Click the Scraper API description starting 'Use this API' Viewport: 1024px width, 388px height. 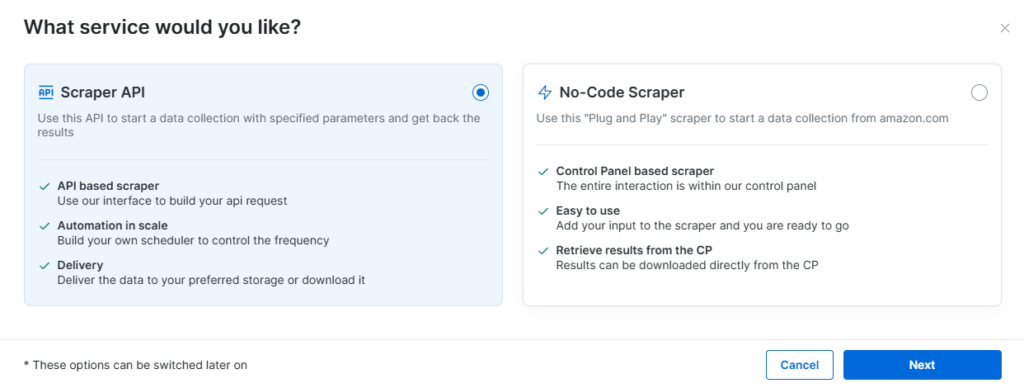259,125
